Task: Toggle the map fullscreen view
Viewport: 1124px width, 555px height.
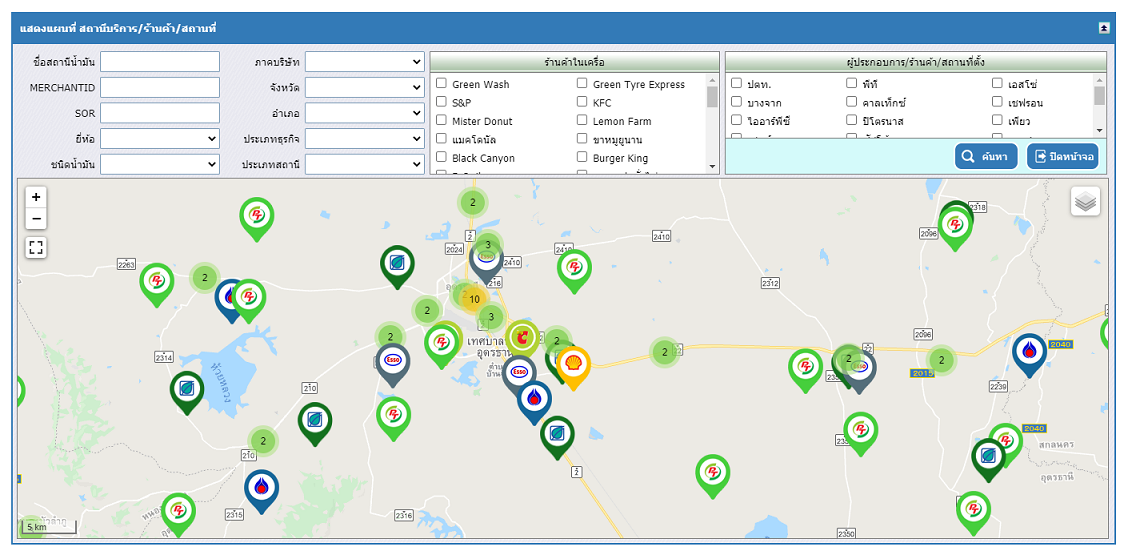Action: tap(36, 248)
